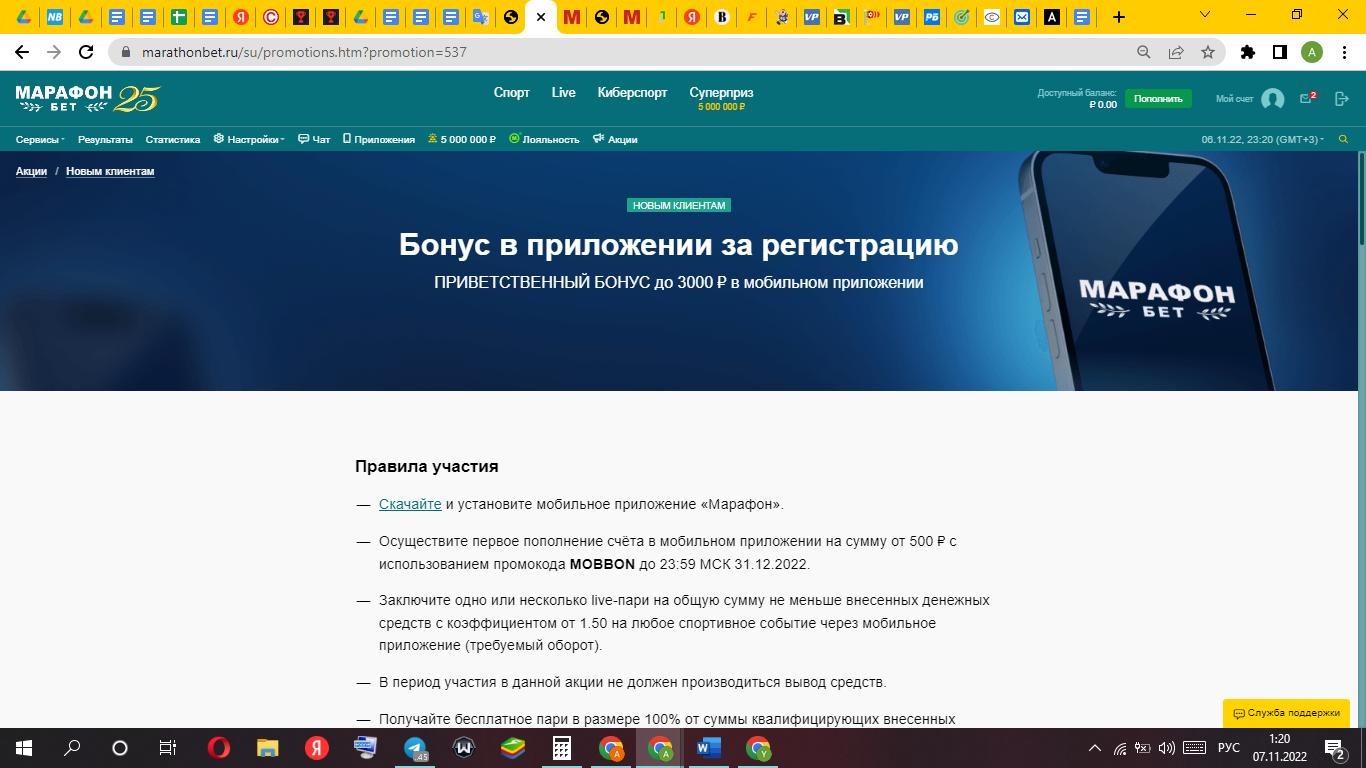Open the Акции menu item with megaphone
The image size is (1366, 768).
[x=615, y=140]
